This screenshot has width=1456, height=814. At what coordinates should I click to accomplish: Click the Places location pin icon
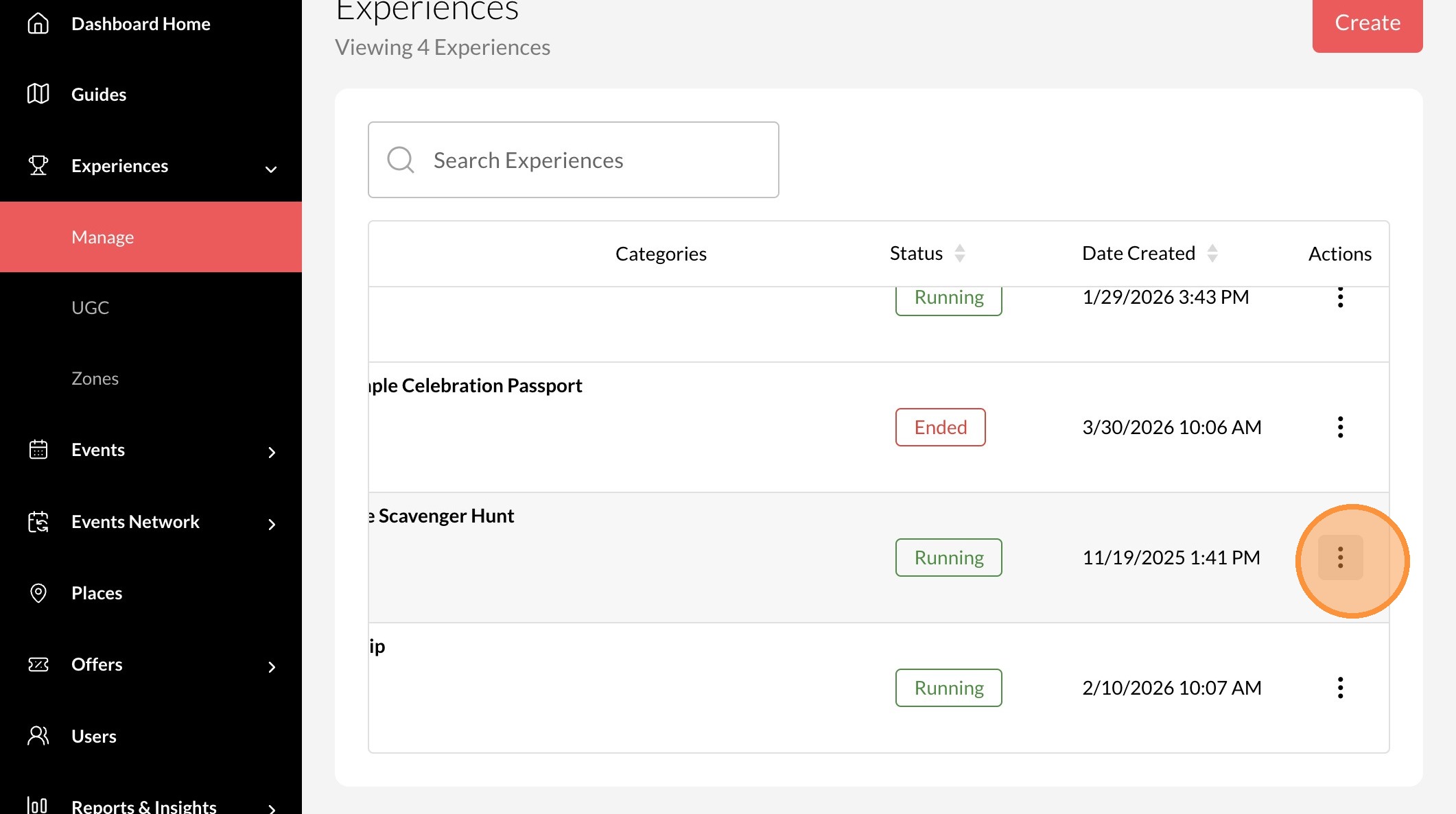pyautogui.click(x=38, y=593)
